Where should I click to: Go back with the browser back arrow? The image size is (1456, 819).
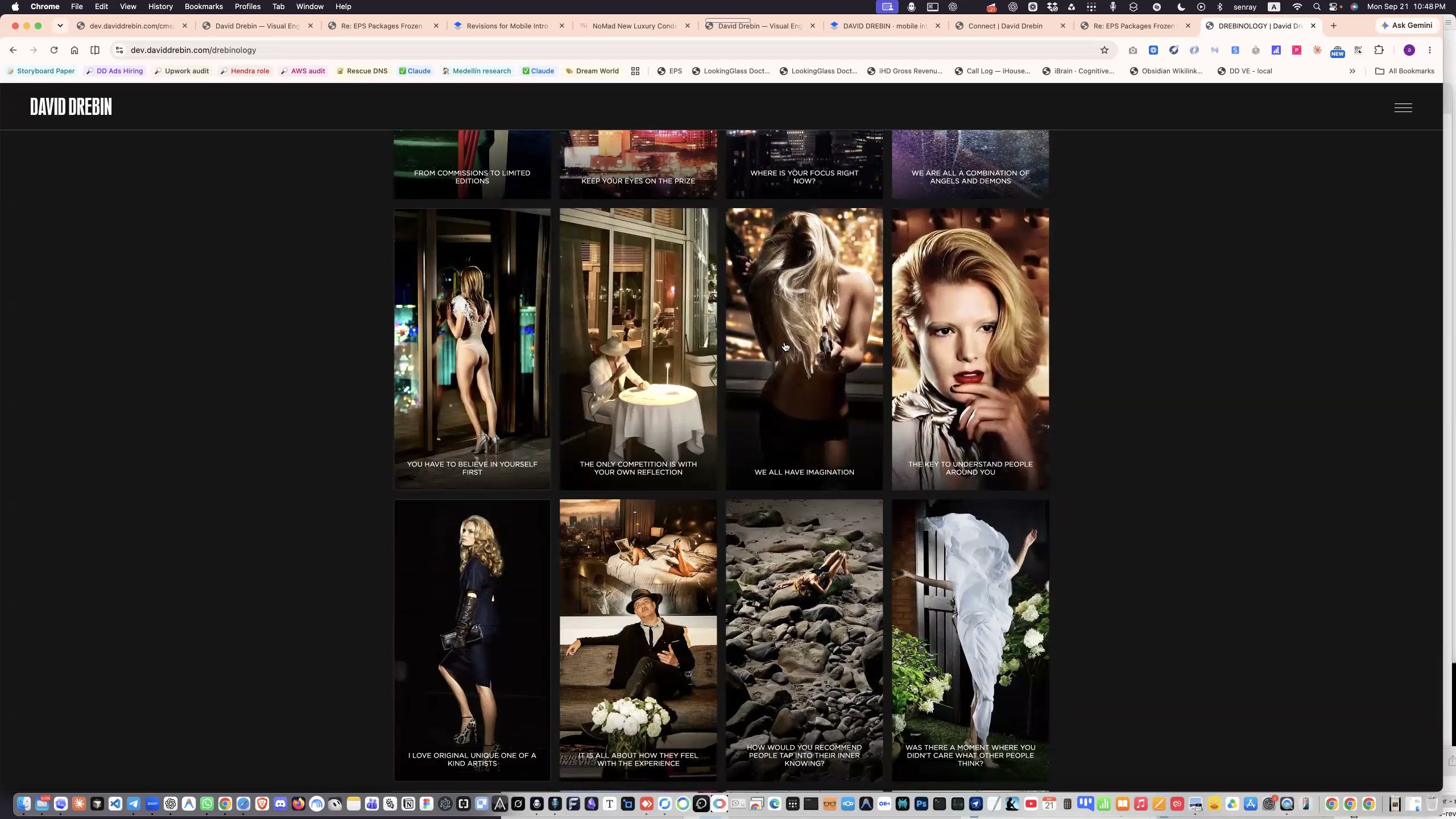[x=13, y=50]
